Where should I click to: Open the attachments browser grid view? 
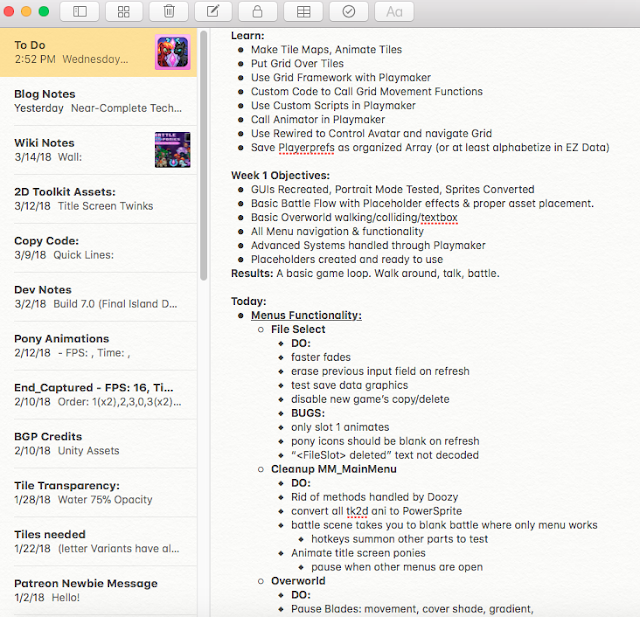[x=124, y=11]
